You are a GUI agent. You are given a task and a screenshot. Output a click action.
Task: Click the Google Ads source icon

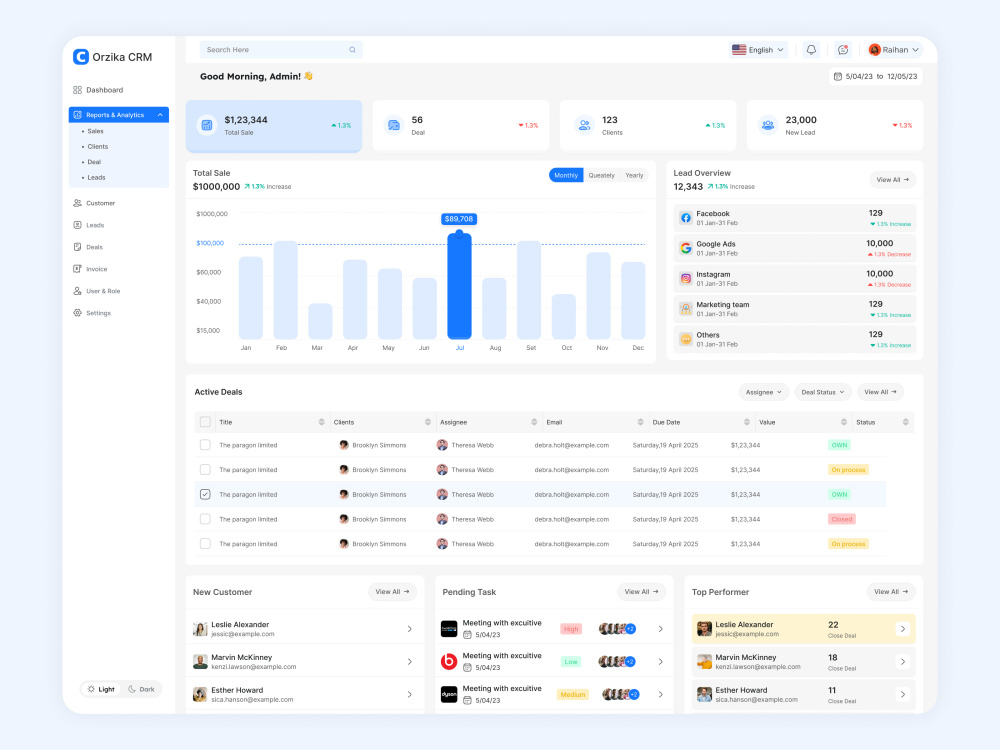click(x=686, y=248)
